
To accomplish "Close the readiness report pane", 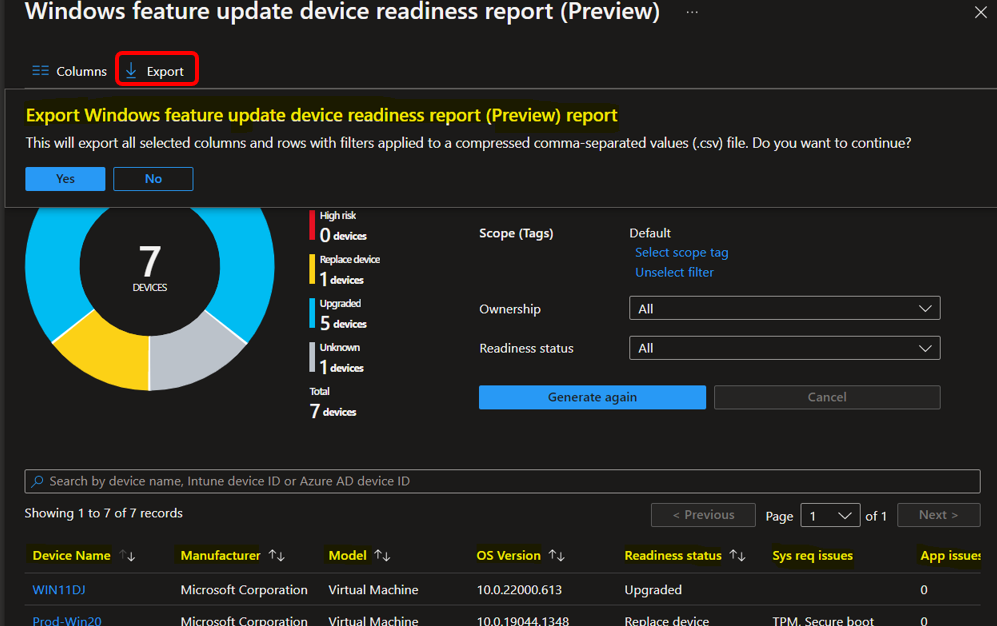I will [980, 12].
